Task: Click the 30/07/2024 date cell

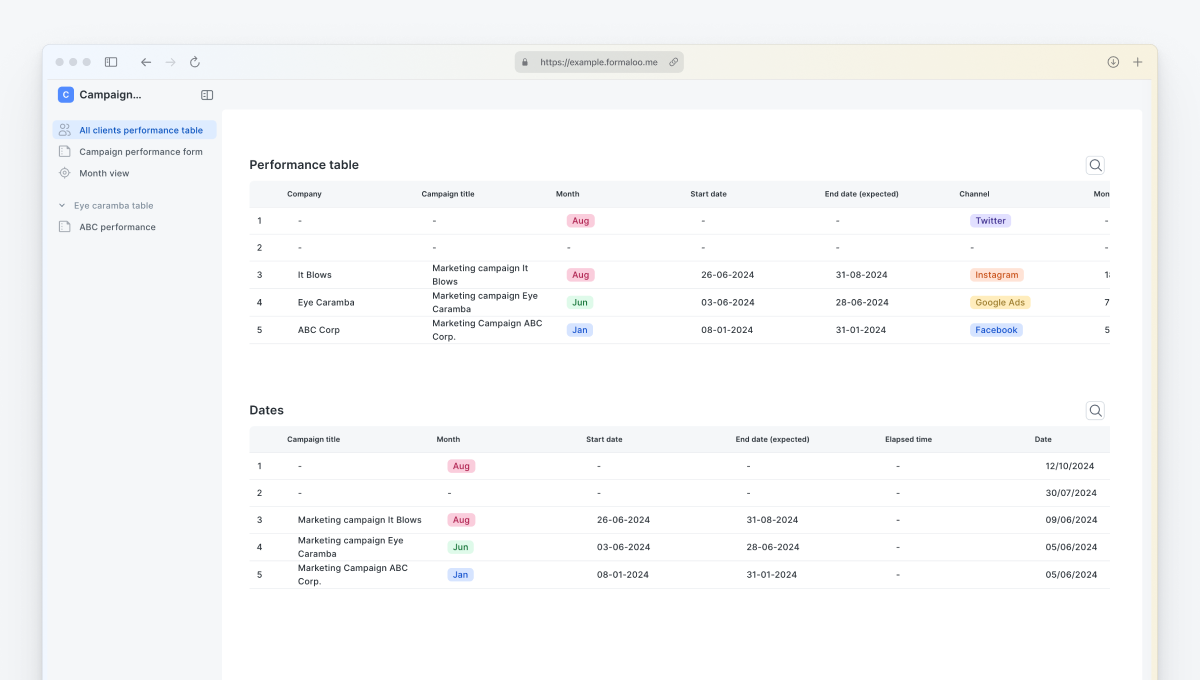Action: click(x=1071, y=493)
